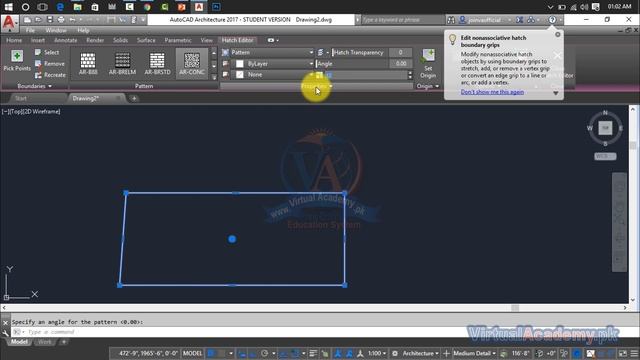Click the Open file icon in quick access toolbar
Screen dimensions: 640x360
38,20
